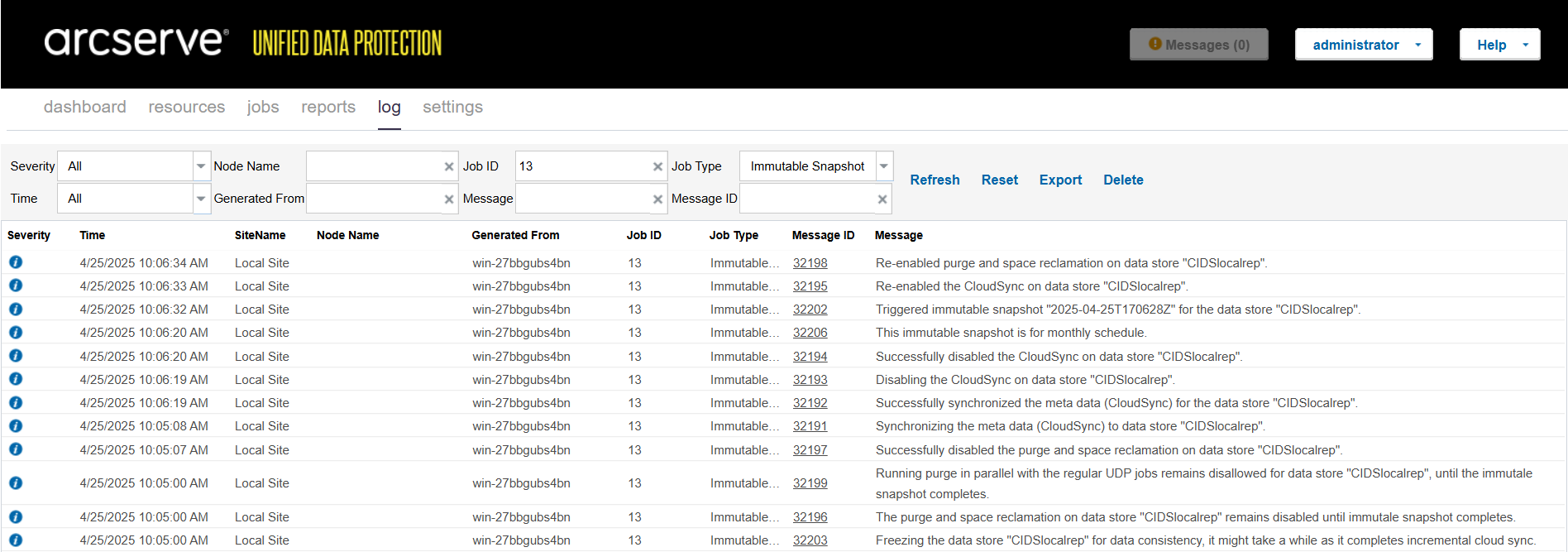Clear the Node Name filter field
The height and width of the screenshot is (552, 1568).
[449, 166]
